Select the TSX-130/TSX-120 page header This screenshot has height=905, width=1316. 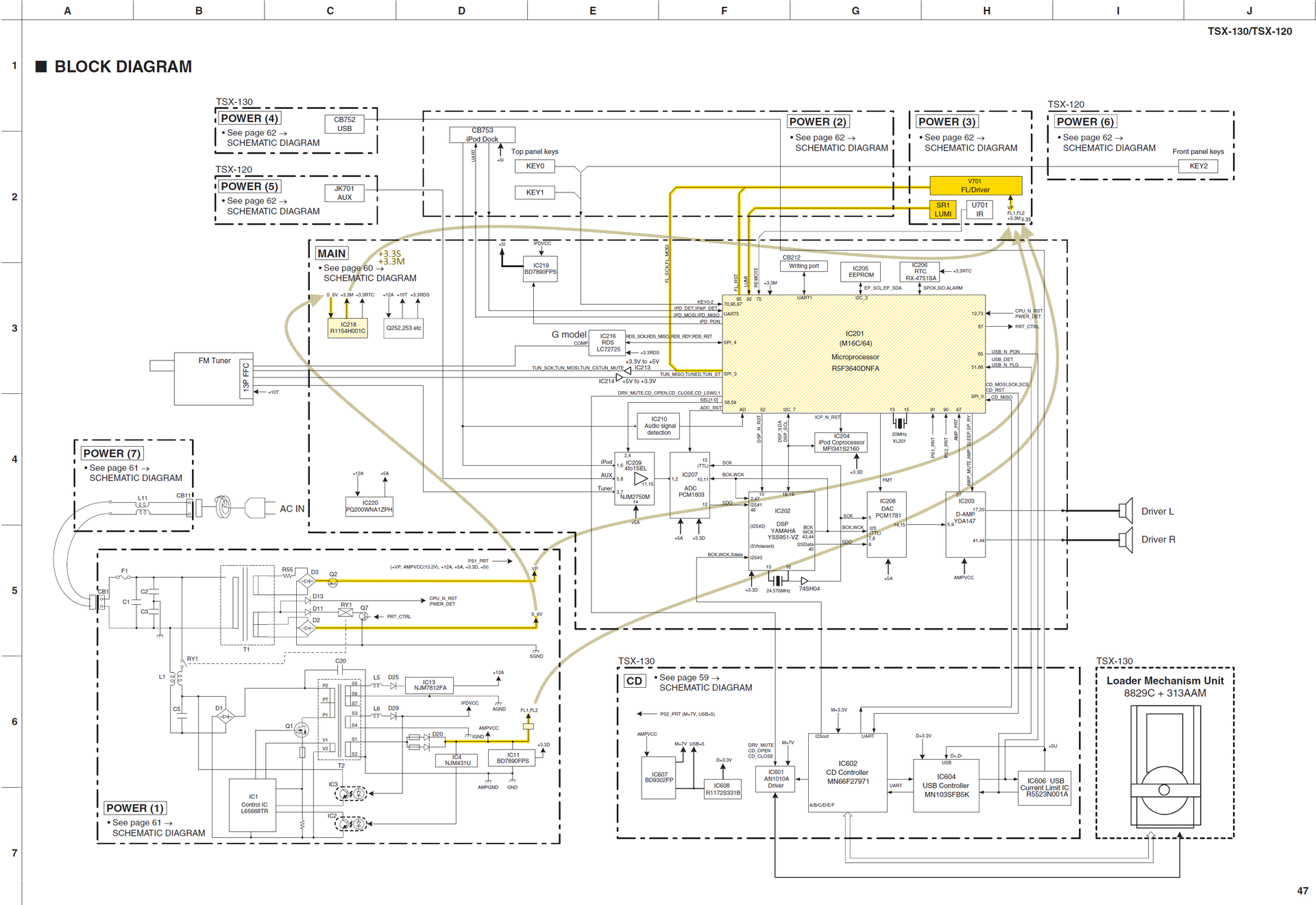pos(1250,32)
